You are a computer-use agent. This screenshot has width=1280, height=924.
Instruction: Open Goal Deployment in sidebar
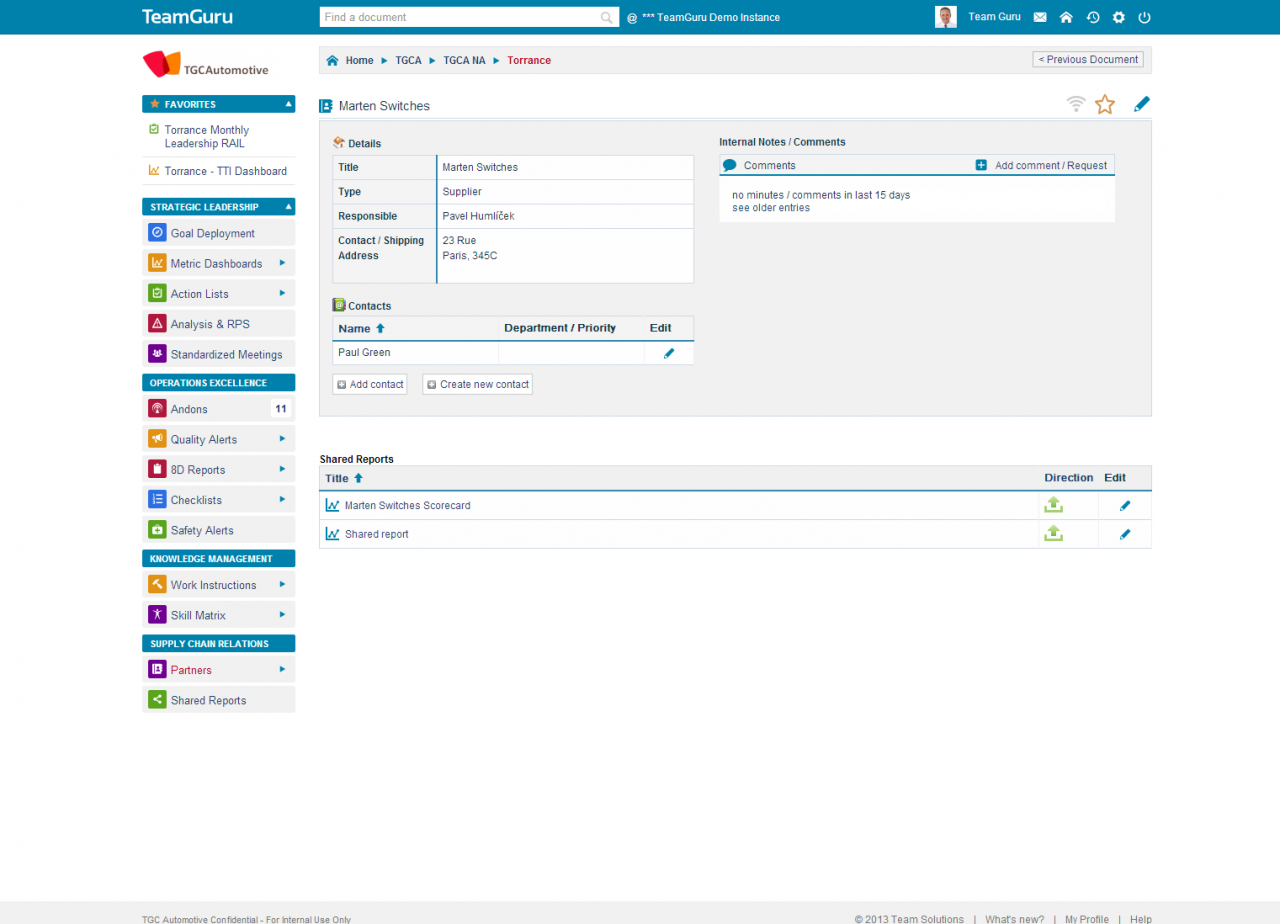[x=212, y=233]
